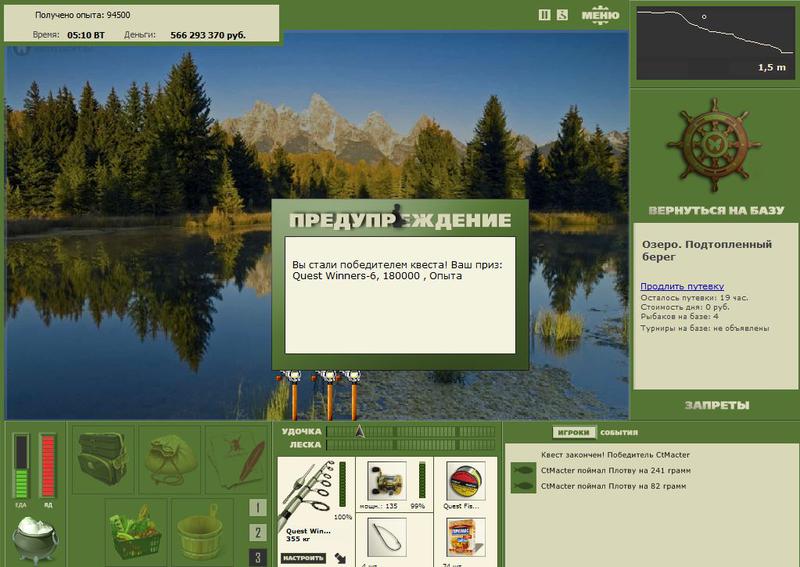Open the notebook with feather icon
This screenshot has height=567, width=800.
click(236, 459)
